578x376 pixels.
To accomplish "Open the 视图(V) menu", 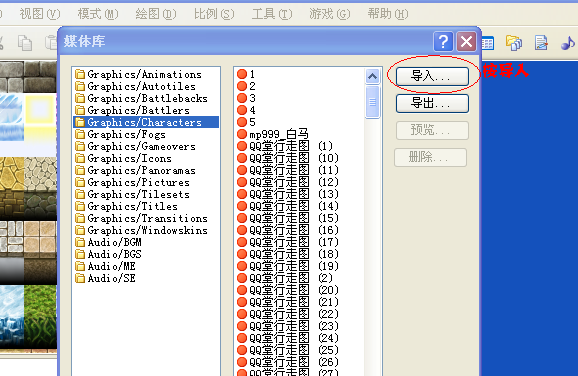I will (39, 14).
